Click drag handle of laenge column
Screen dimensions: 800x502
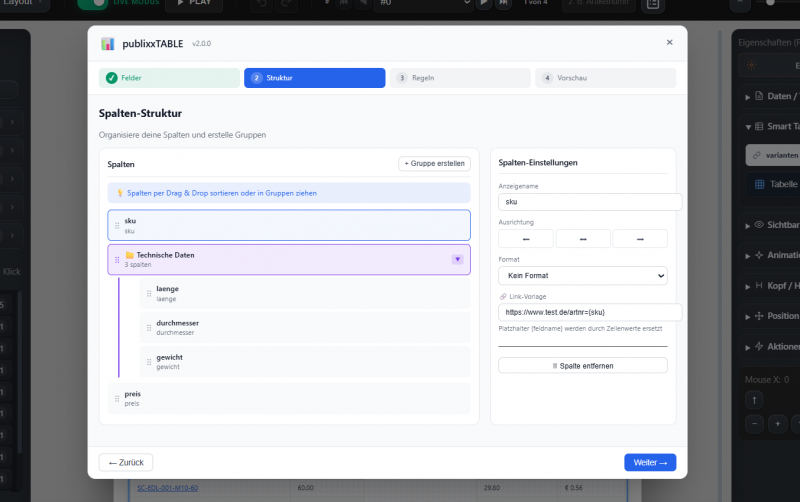pyautogui.click(x=149, y=293)
